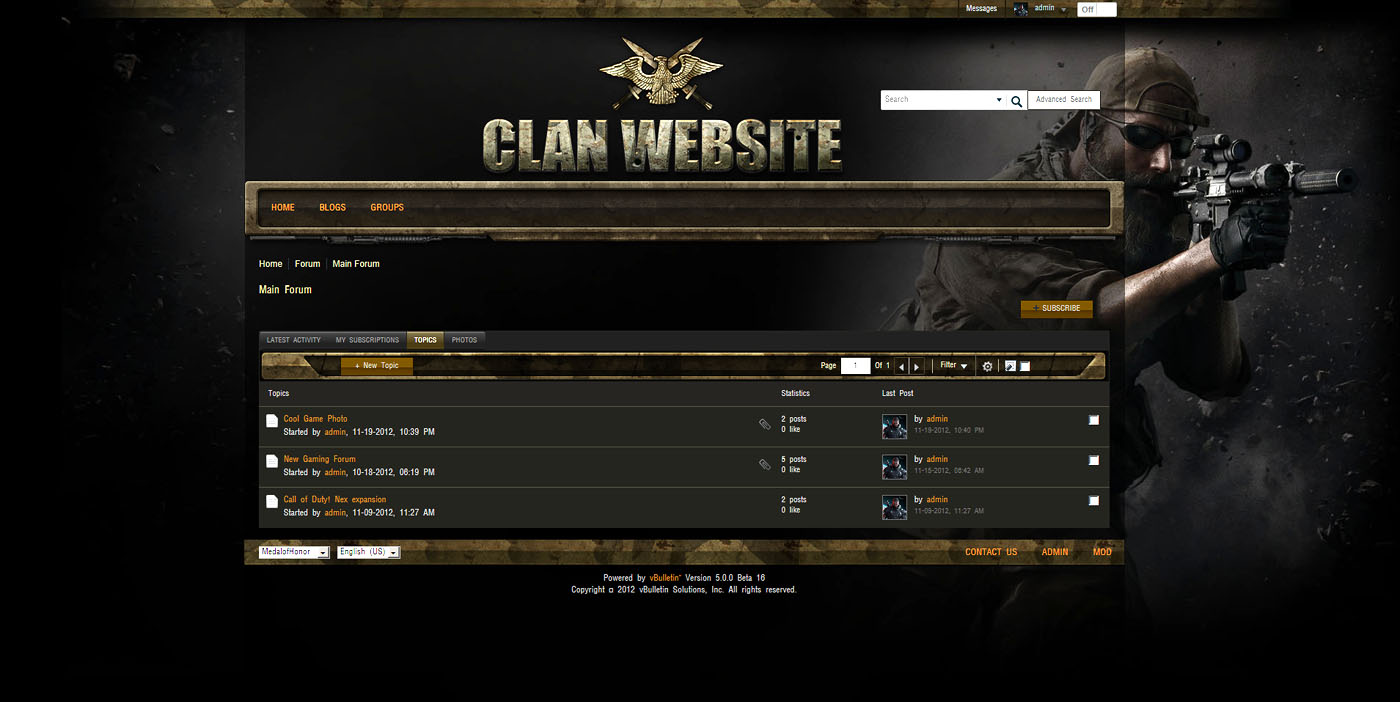Click the attachment paperclip on Cool Game Photo
The image size is (1400, 702).
tap(765, 425)
